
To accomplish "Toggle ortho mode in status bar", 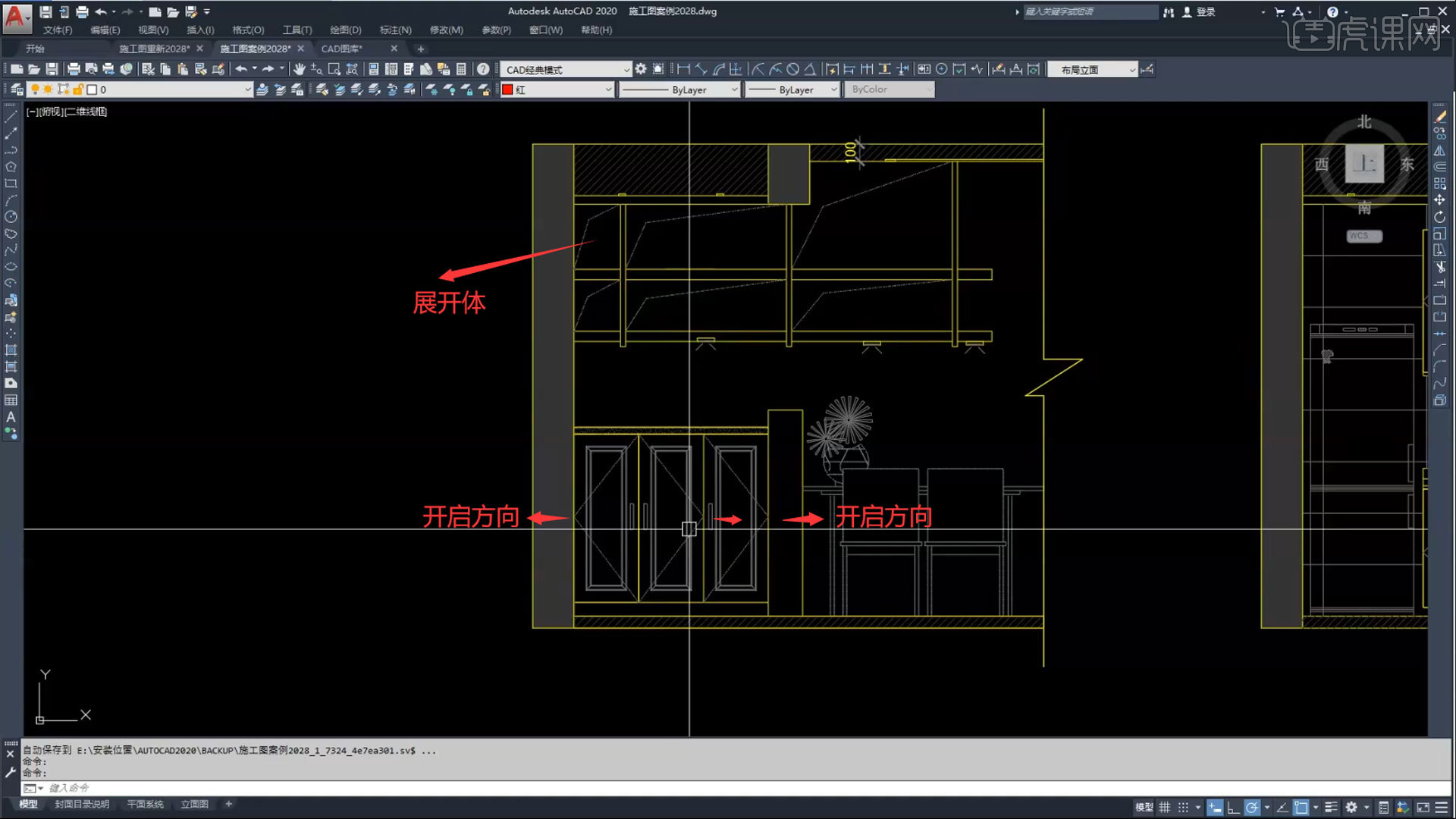I will [1234, 808].
